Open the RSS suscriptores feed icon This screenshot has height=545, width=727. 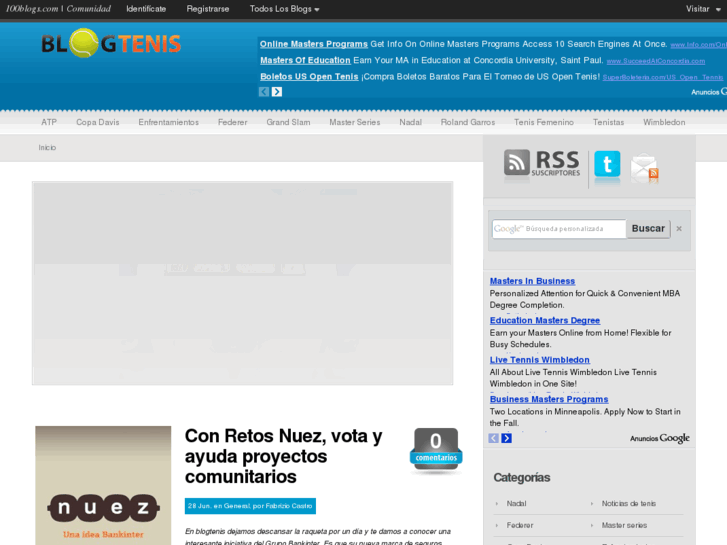coord(542,163)
